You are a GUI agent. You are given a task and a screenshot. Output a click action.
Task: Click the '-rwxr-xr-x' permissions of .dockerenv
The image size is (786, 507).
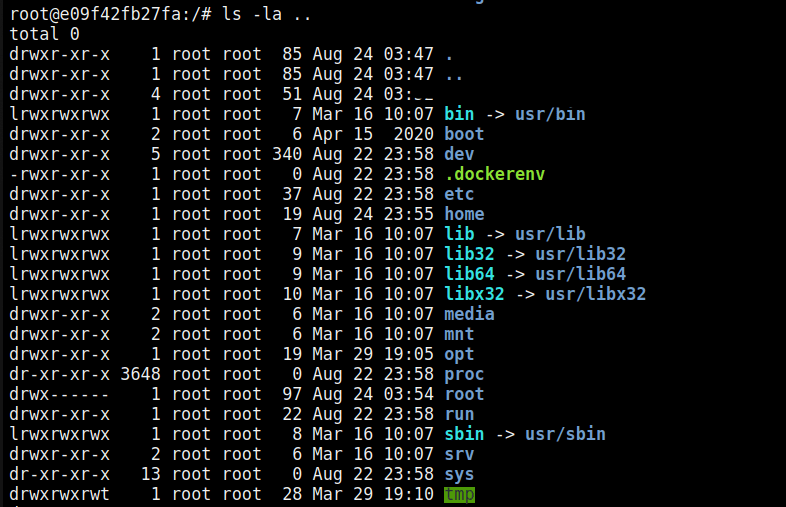(59, 174)
